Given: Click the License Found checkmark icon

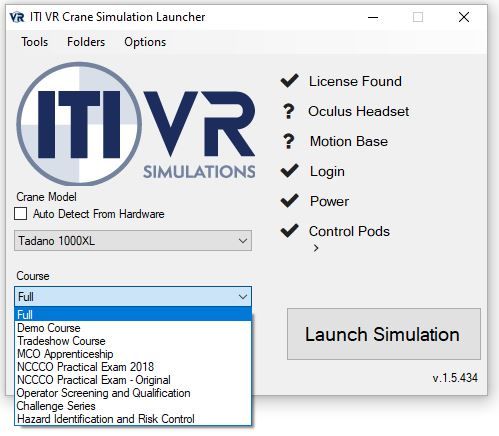Looking at the screenshot, I should pos(289,80).
